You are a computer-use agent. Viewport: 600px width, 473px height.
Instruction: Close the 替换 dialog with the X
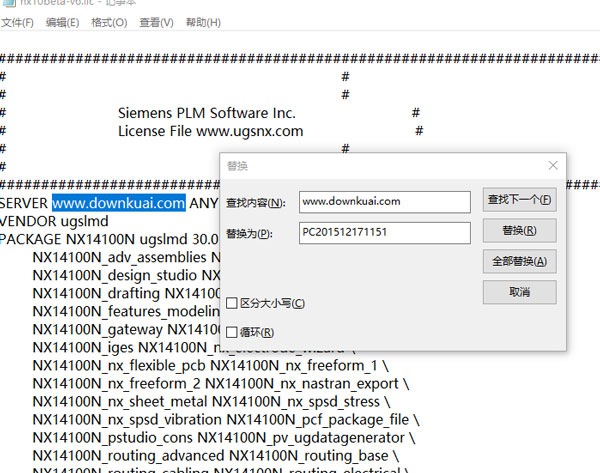553,165
